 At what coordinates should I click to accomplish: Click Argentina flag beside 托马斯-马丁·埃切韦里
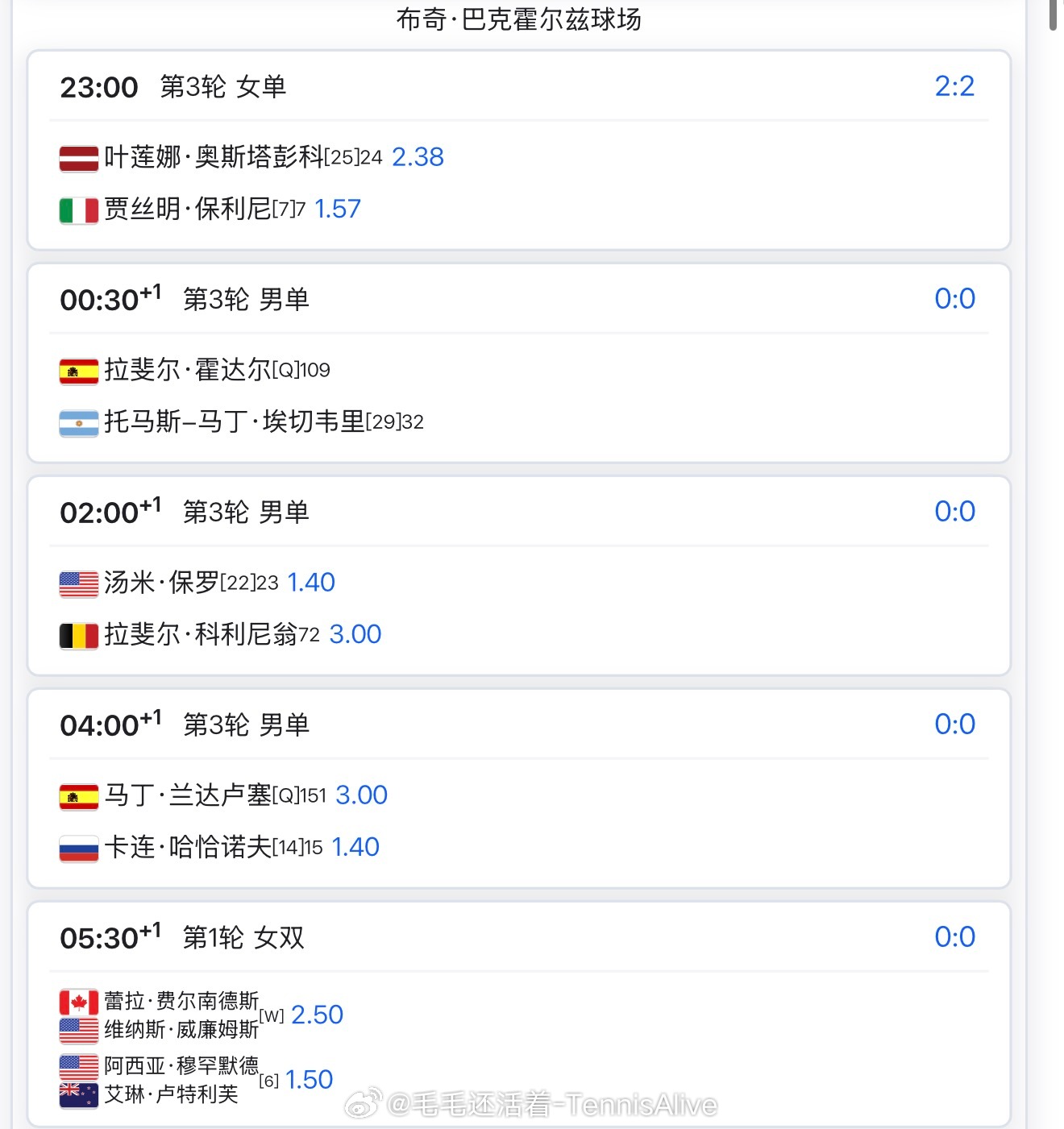[79, 423]
